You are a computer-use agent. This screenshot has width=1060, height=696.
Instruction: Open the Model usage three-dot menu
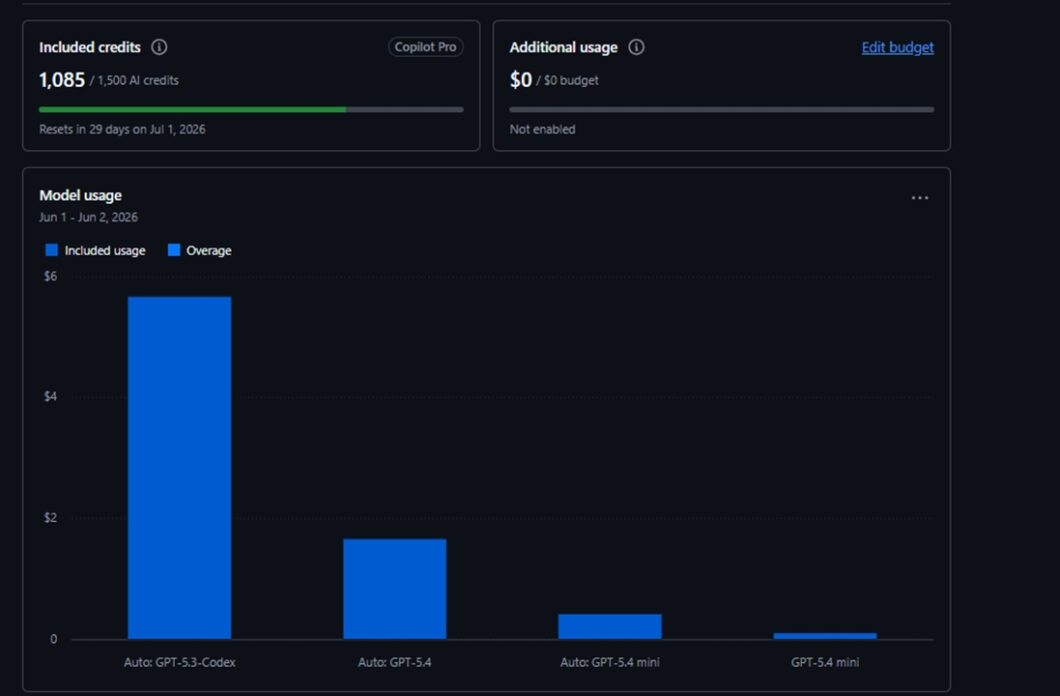919,198
